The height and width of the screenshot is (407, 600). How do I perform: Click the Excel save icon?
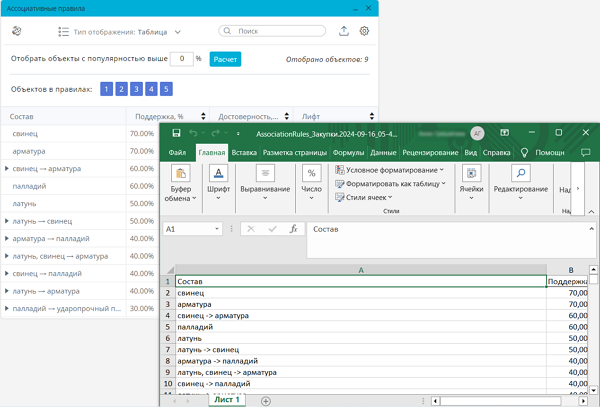click(176, 133)
